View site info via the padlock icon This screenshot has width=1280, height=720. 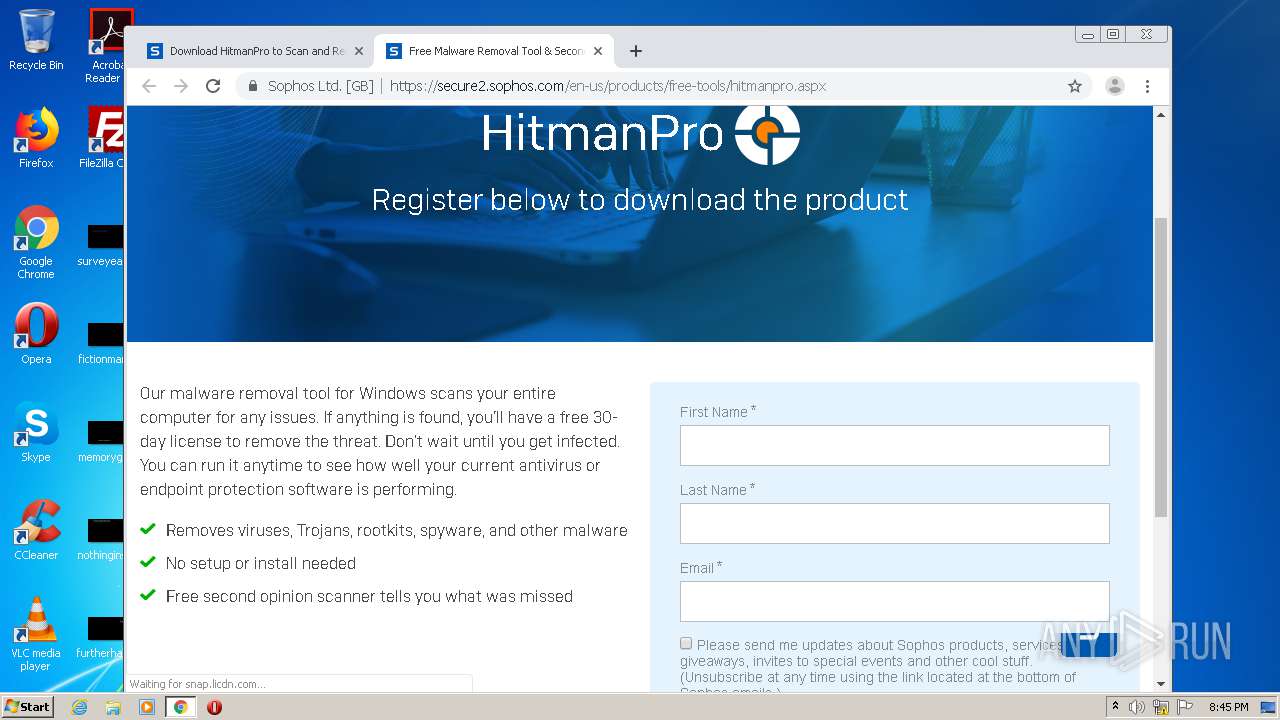tap(253, 86)
